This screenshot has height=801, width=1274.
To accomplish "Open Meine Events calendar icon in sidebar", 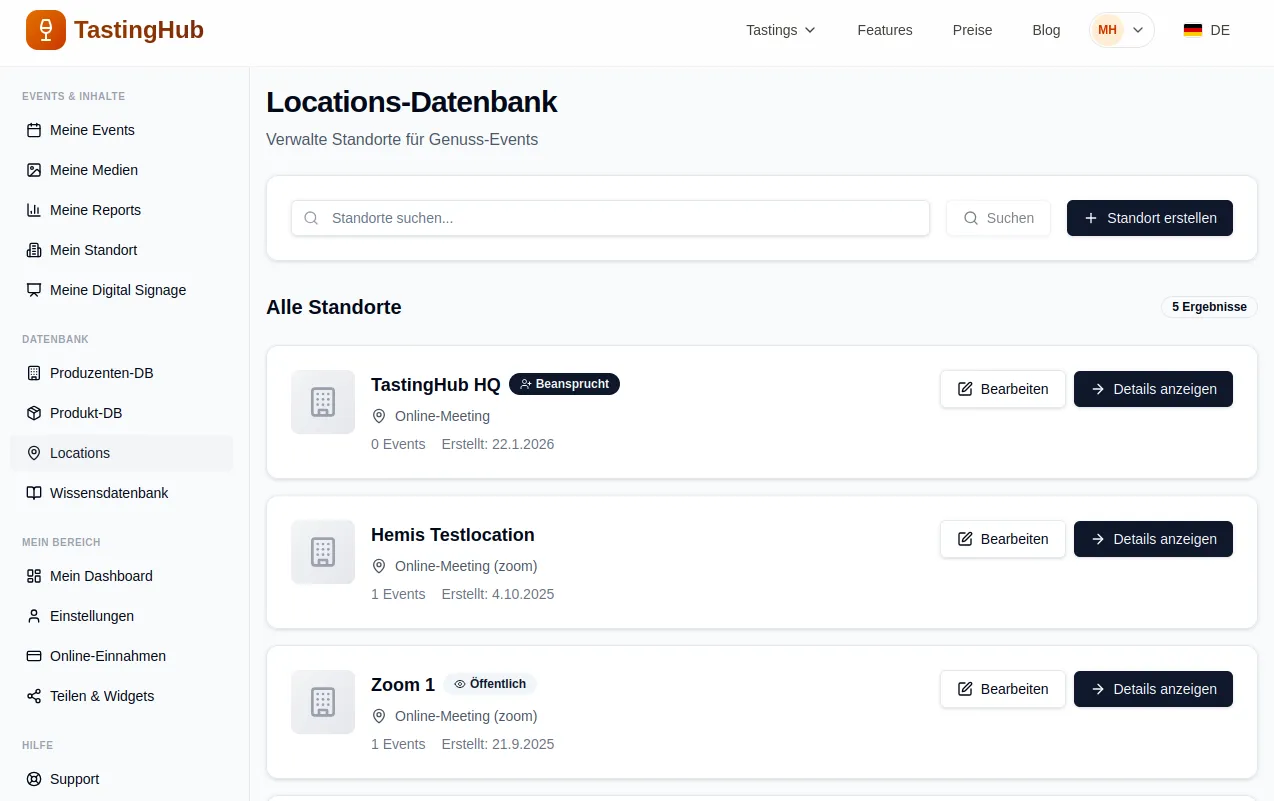I will [x=34, y=130].
